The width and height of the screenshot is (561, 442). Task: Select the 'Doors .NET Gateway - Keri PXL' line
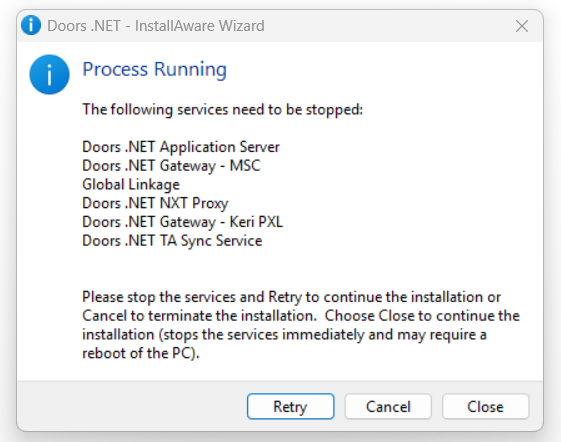tap(182, 222)
